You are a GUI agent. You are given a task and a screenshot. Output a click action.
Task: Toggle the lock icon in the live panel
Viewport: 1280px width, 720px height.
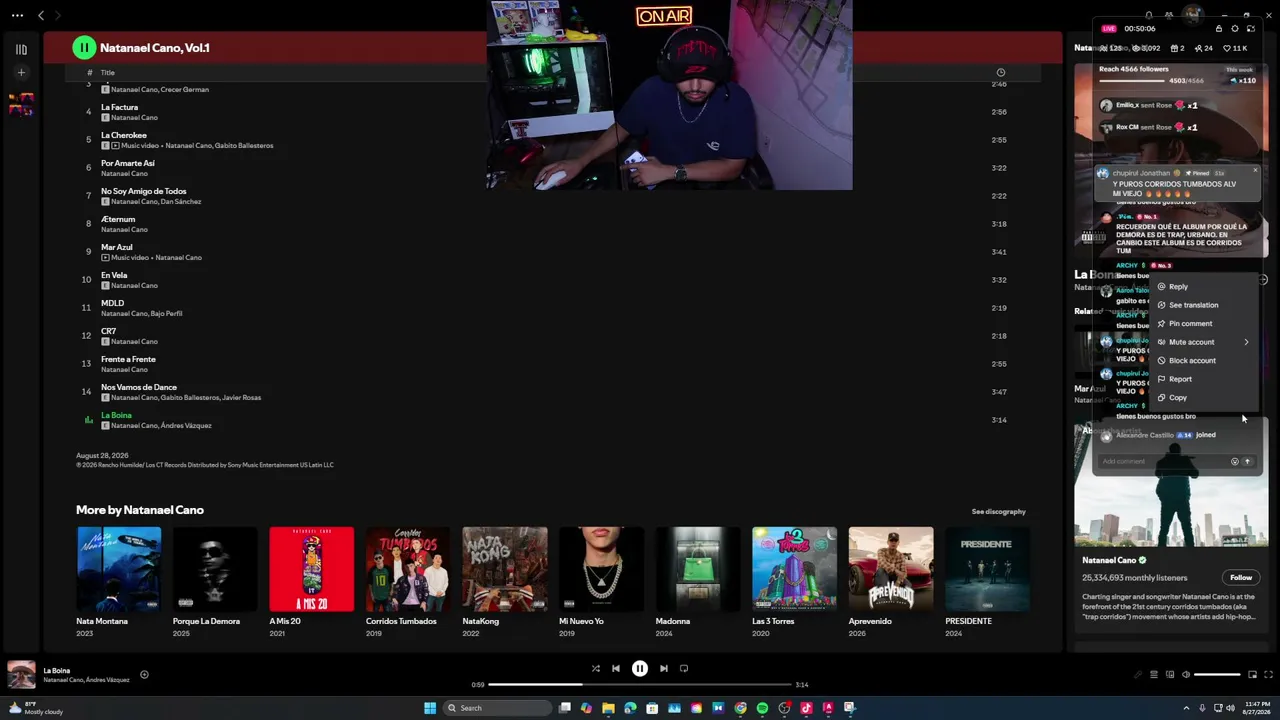(1219, 29)
